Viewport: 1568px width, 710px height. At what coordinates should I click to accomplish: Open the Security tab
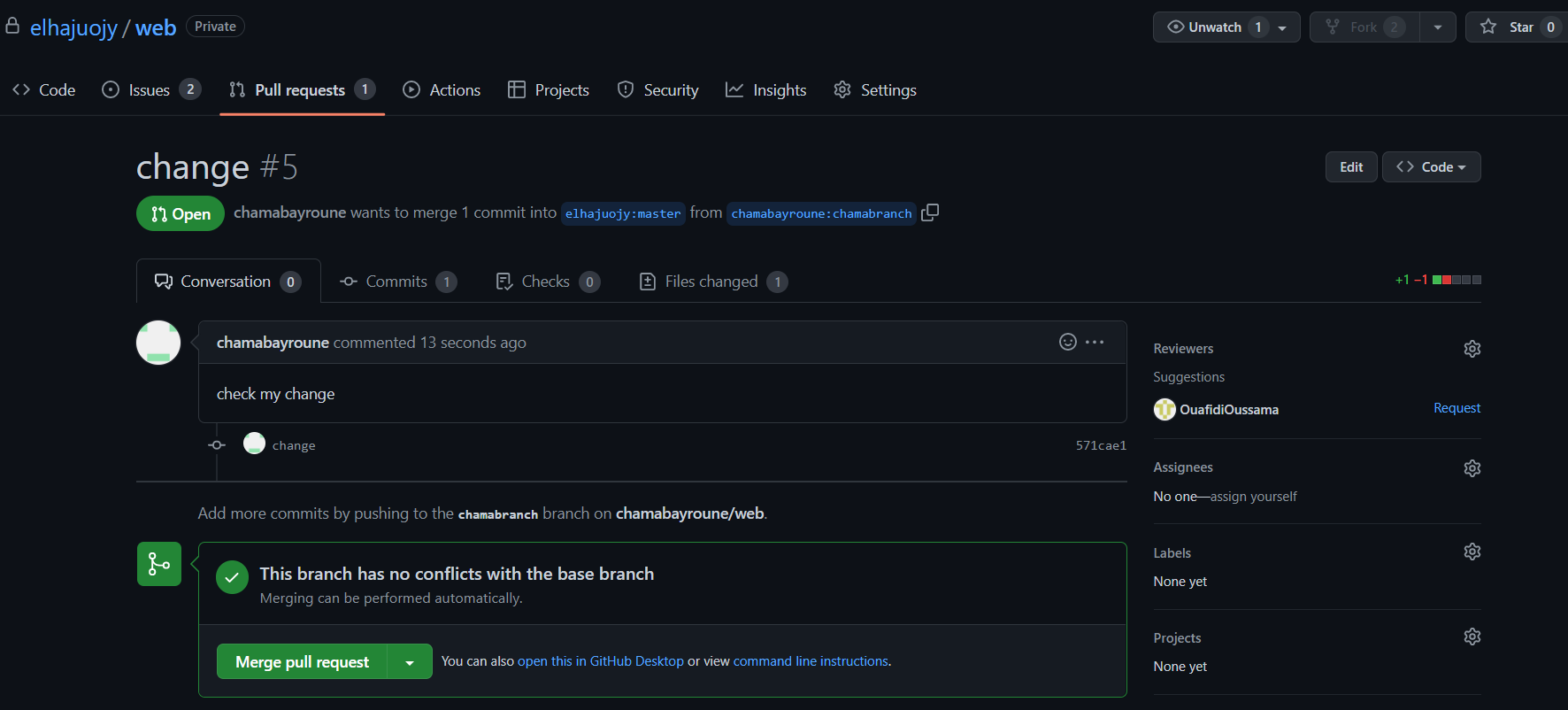tap(657, 89)
